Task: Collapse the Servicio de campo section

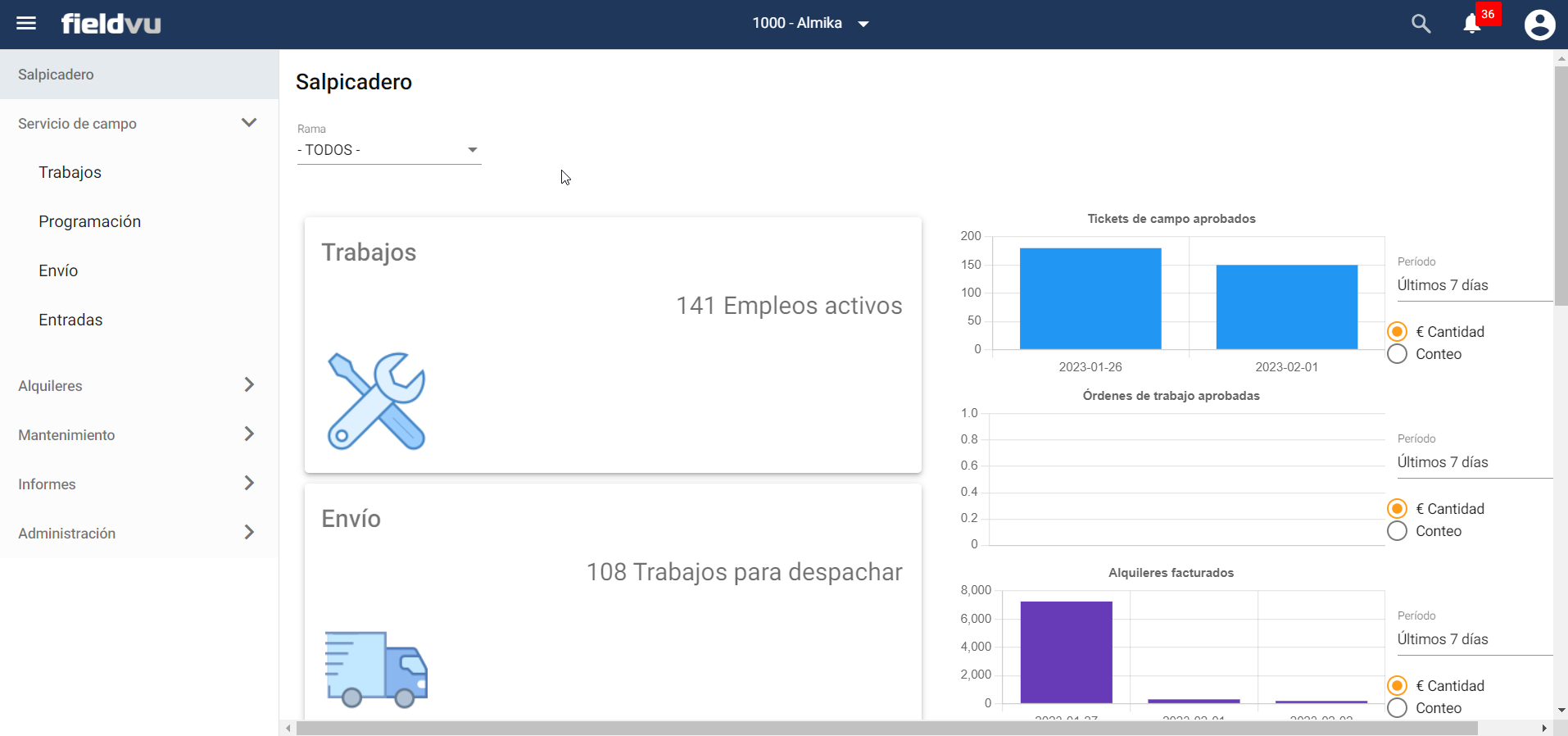Action: tap(249, 123)
